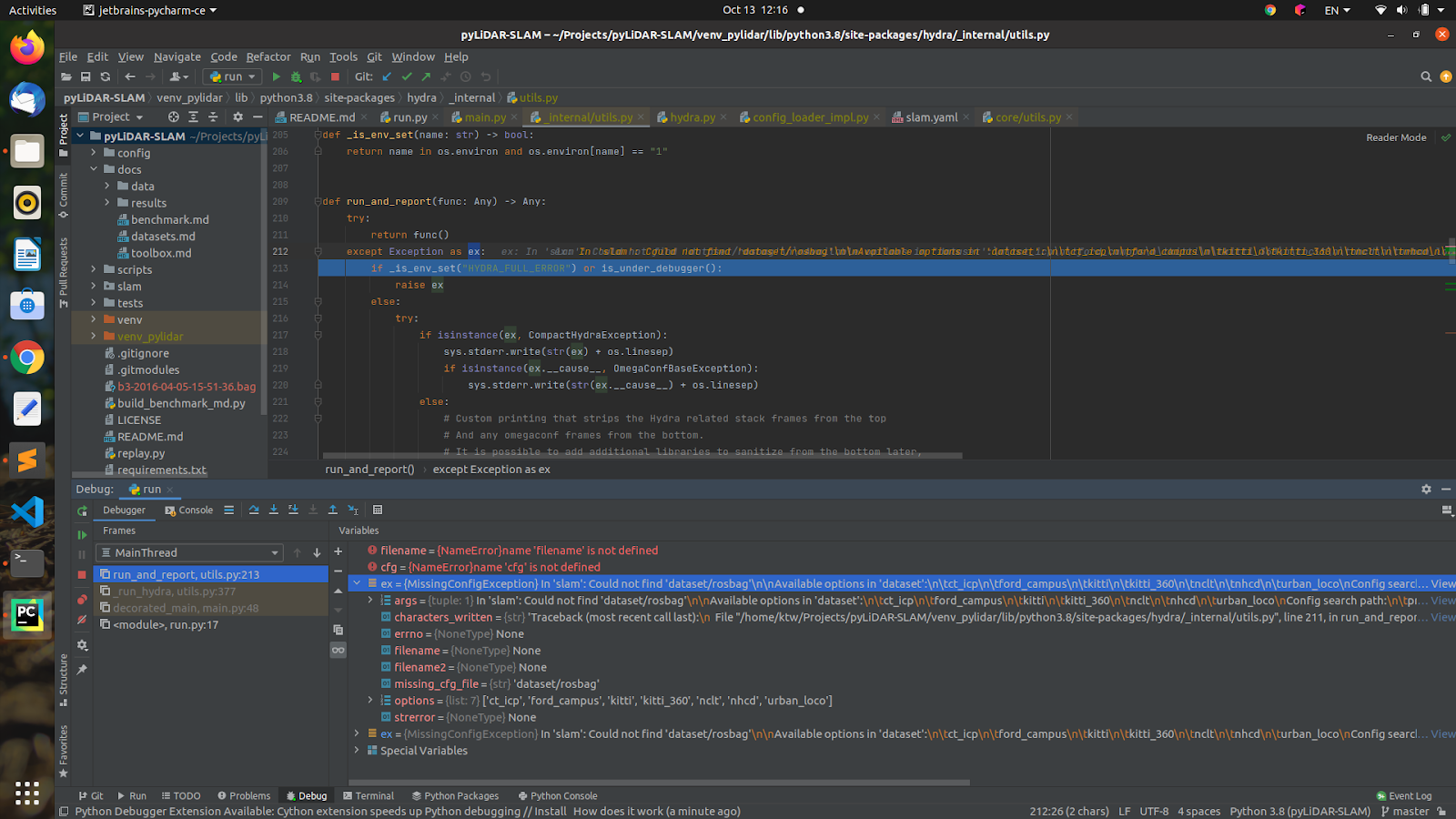Open file icon in main toolbar
Viewport: 1456px width, 819px height.
[x=66, y=77]
